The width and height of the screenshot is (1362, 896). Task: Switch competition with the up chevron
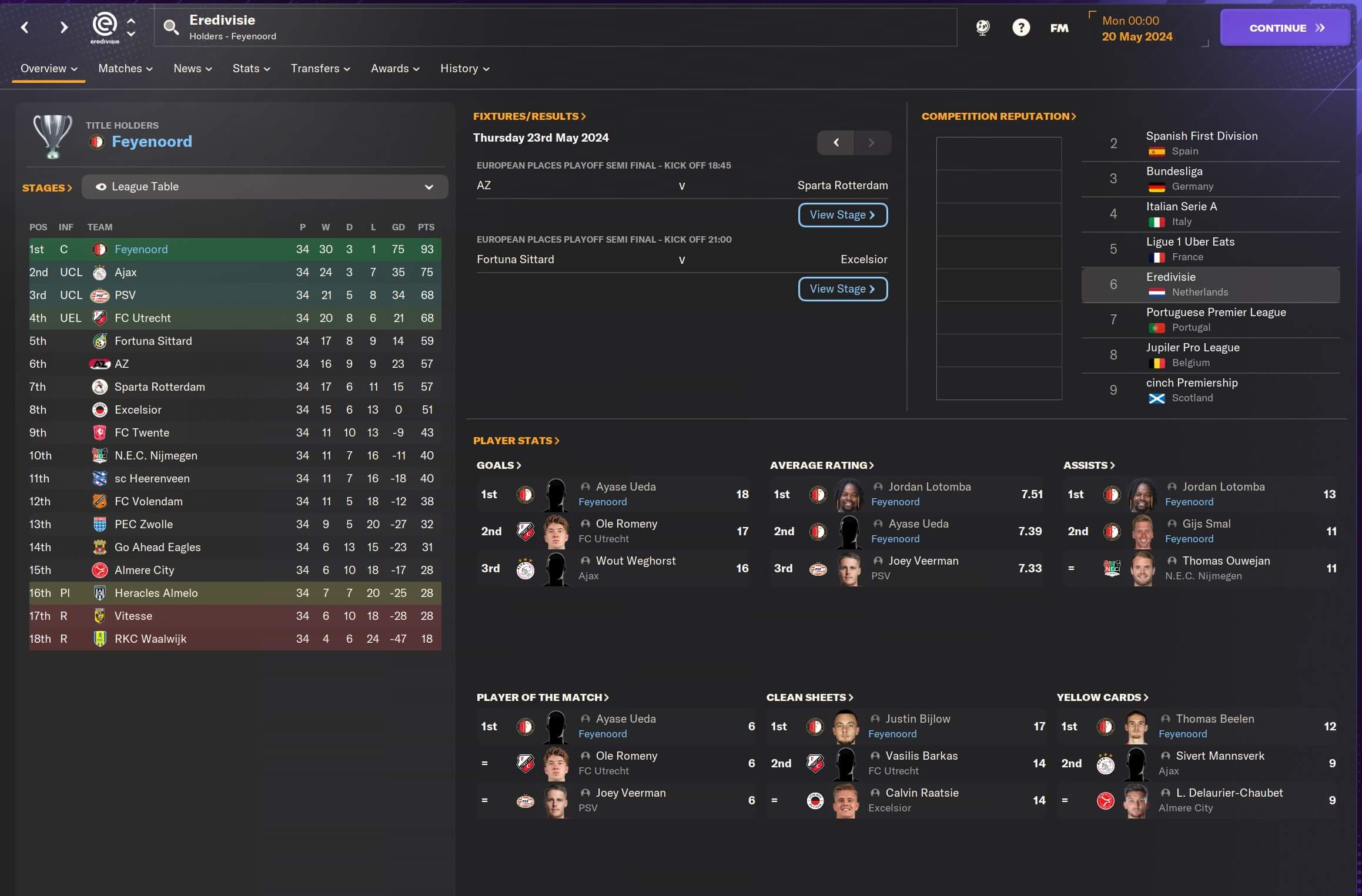132,21
